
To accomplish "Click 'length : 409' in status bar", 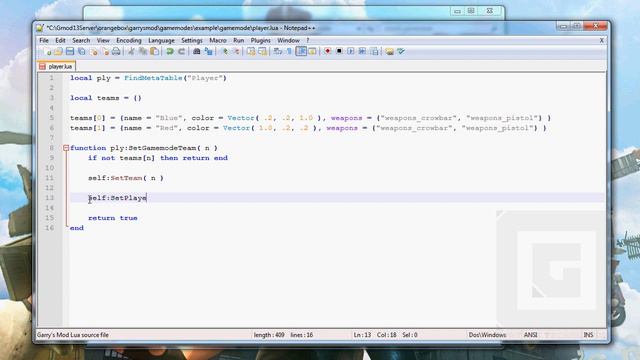I will (269, 335).
